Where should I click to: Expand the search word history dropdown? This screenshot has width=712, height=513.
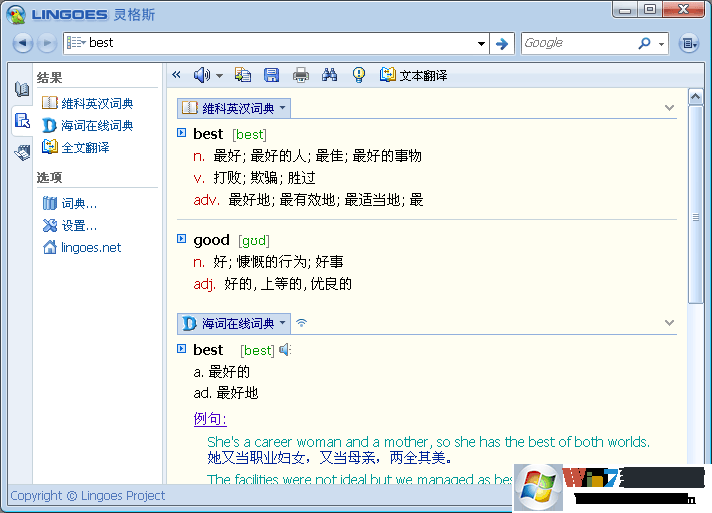[x=480, y=43]
